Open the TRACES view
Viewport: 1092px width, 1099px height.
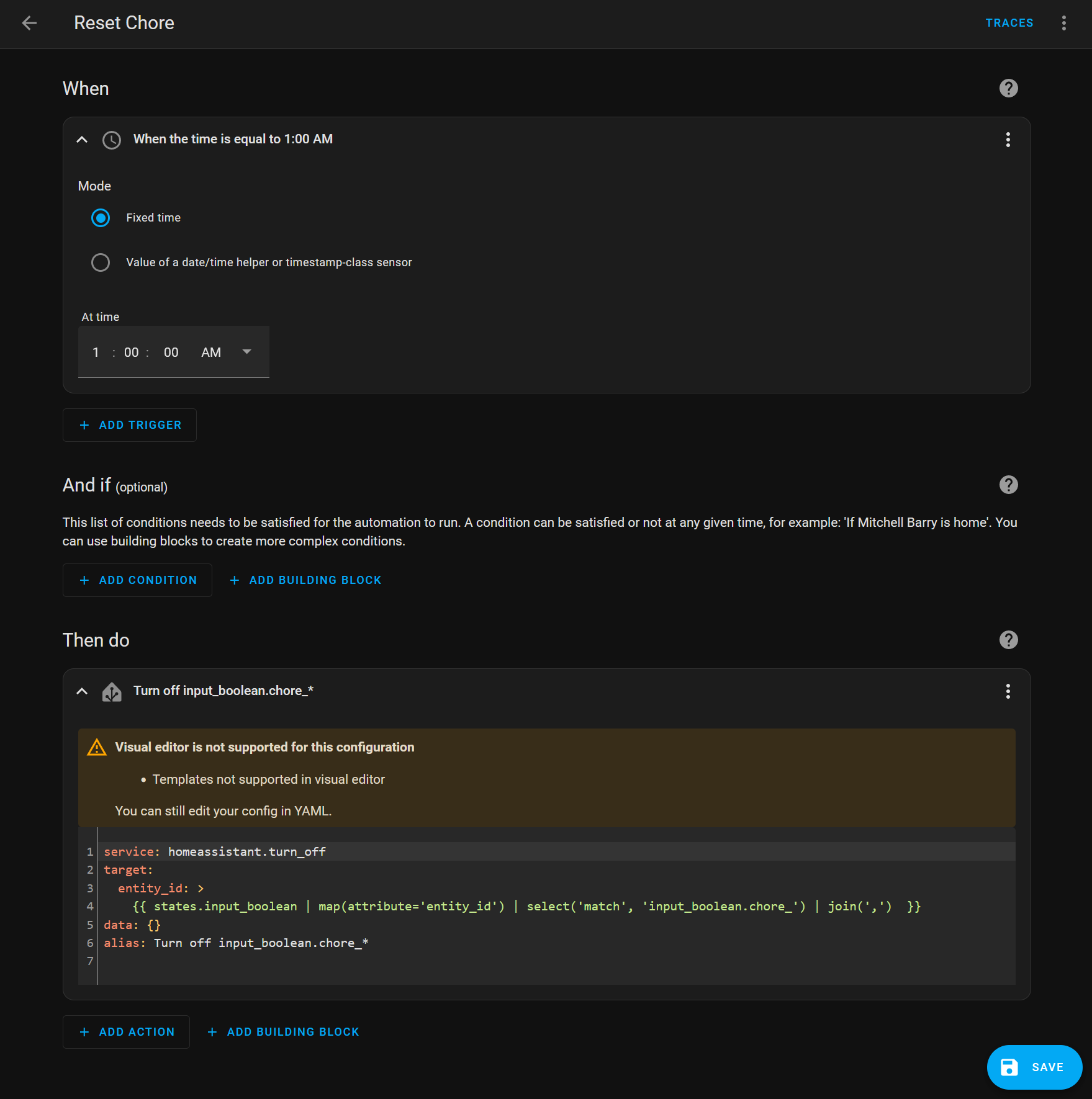1009,23
